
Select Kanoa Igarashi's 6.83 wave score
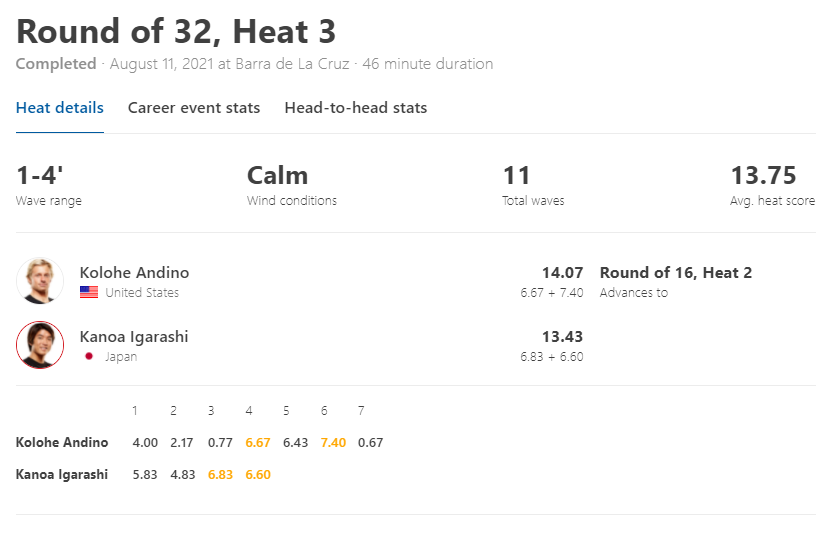[x=220, y=474]
